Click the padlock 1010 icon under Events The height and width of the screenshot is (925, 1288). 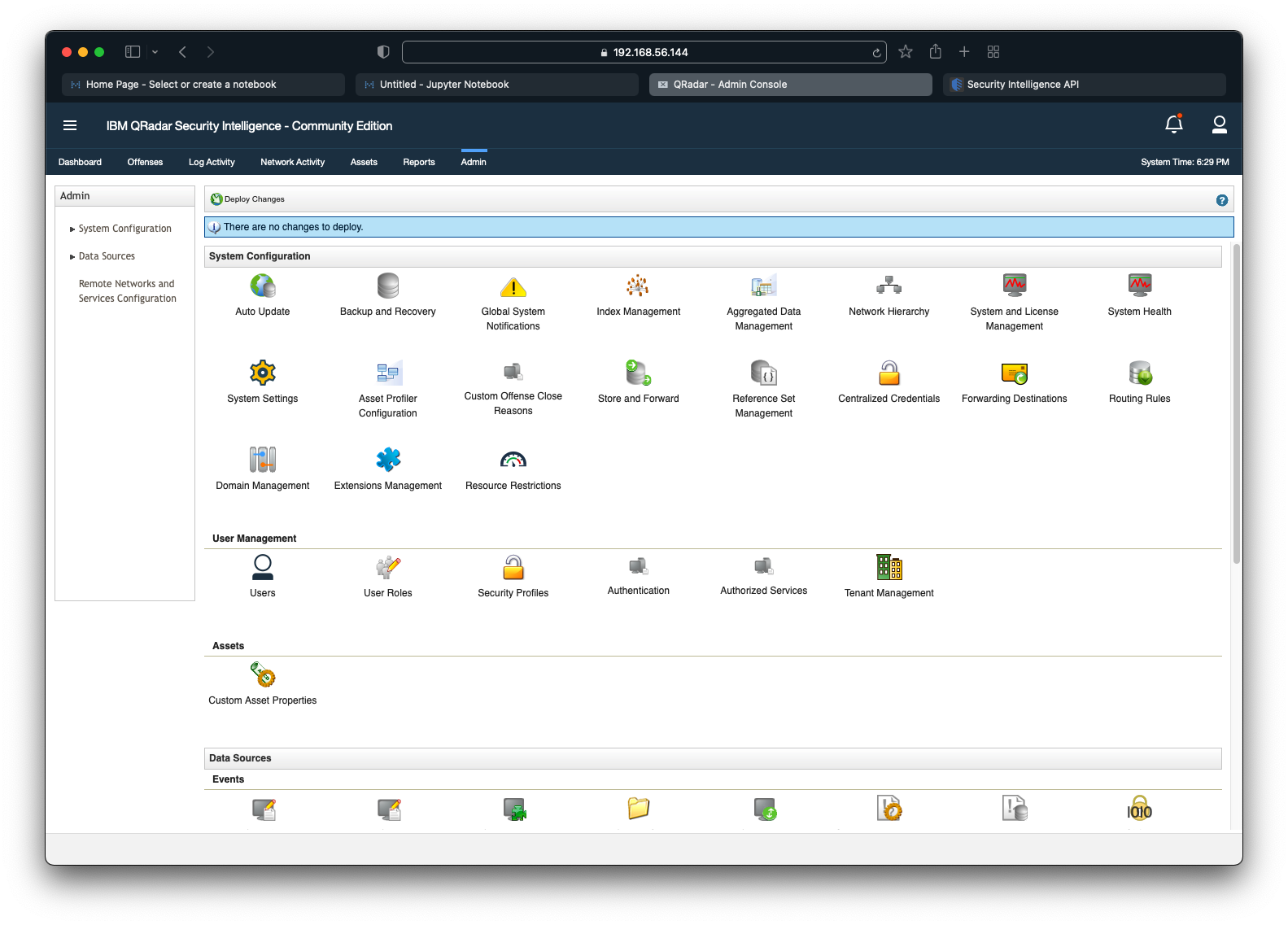click(1140, 809)
